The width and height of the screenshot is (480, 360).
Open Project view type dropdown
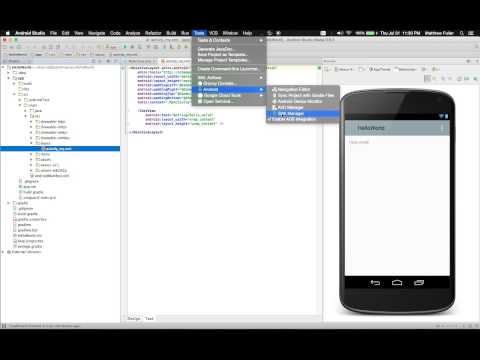(x=16, y=61)
